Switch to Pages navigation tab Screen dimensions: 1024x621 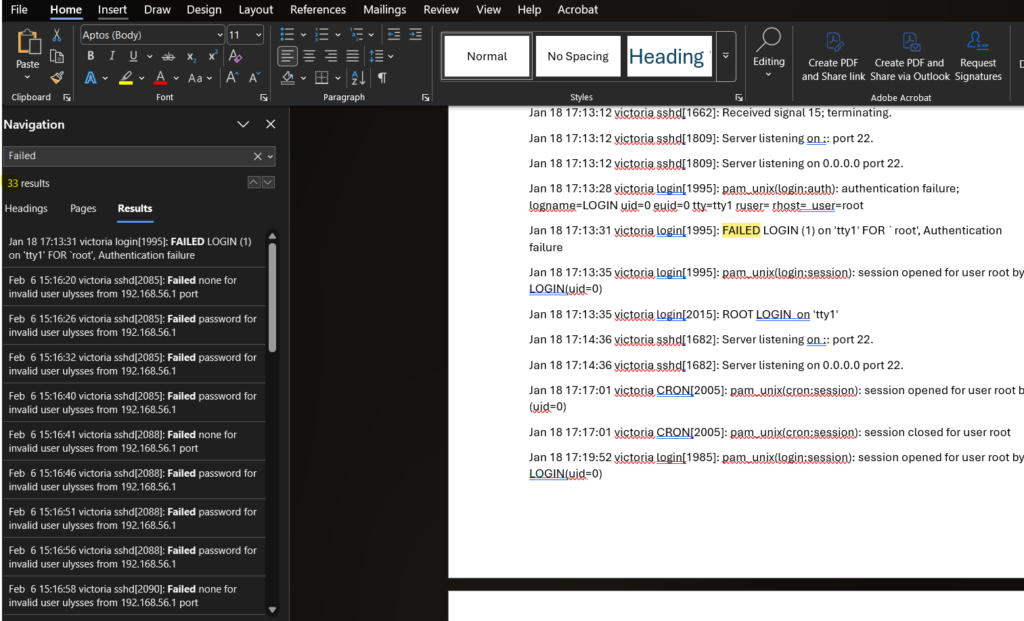[x=83, y=208]
